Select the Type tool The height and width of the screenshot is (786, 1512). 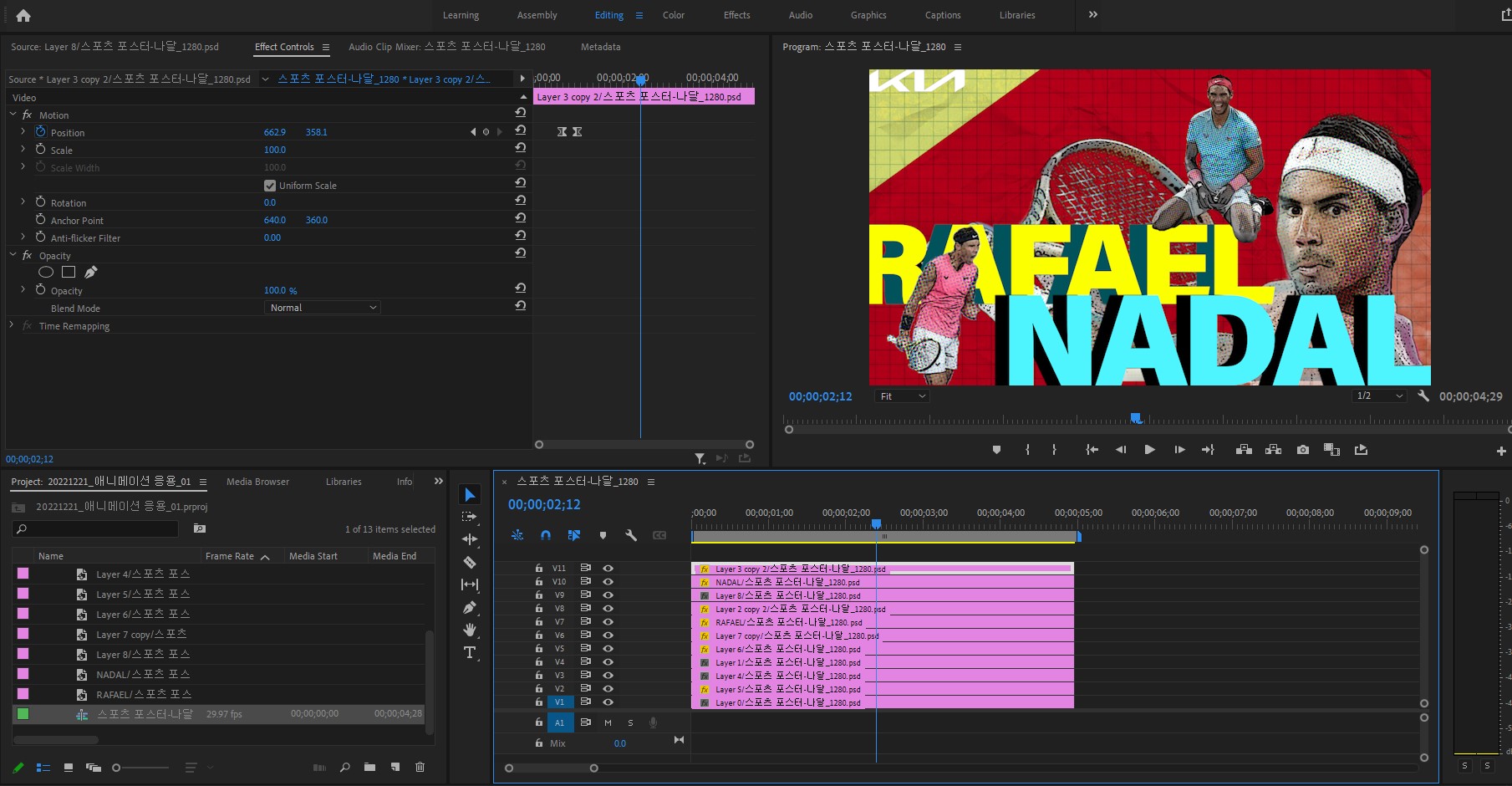click(470, 652)
